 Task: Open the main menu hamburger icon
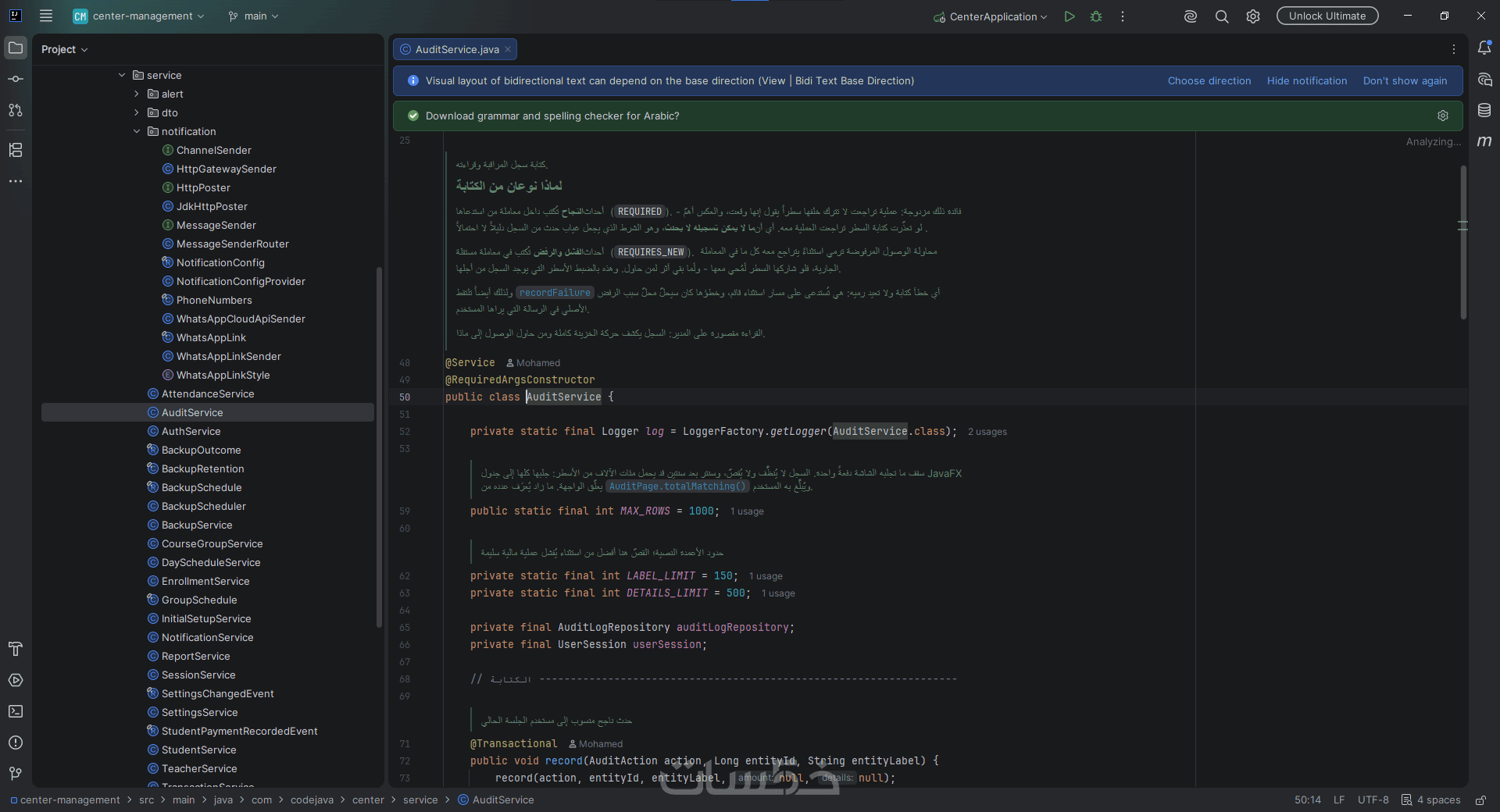click(46, 16)
